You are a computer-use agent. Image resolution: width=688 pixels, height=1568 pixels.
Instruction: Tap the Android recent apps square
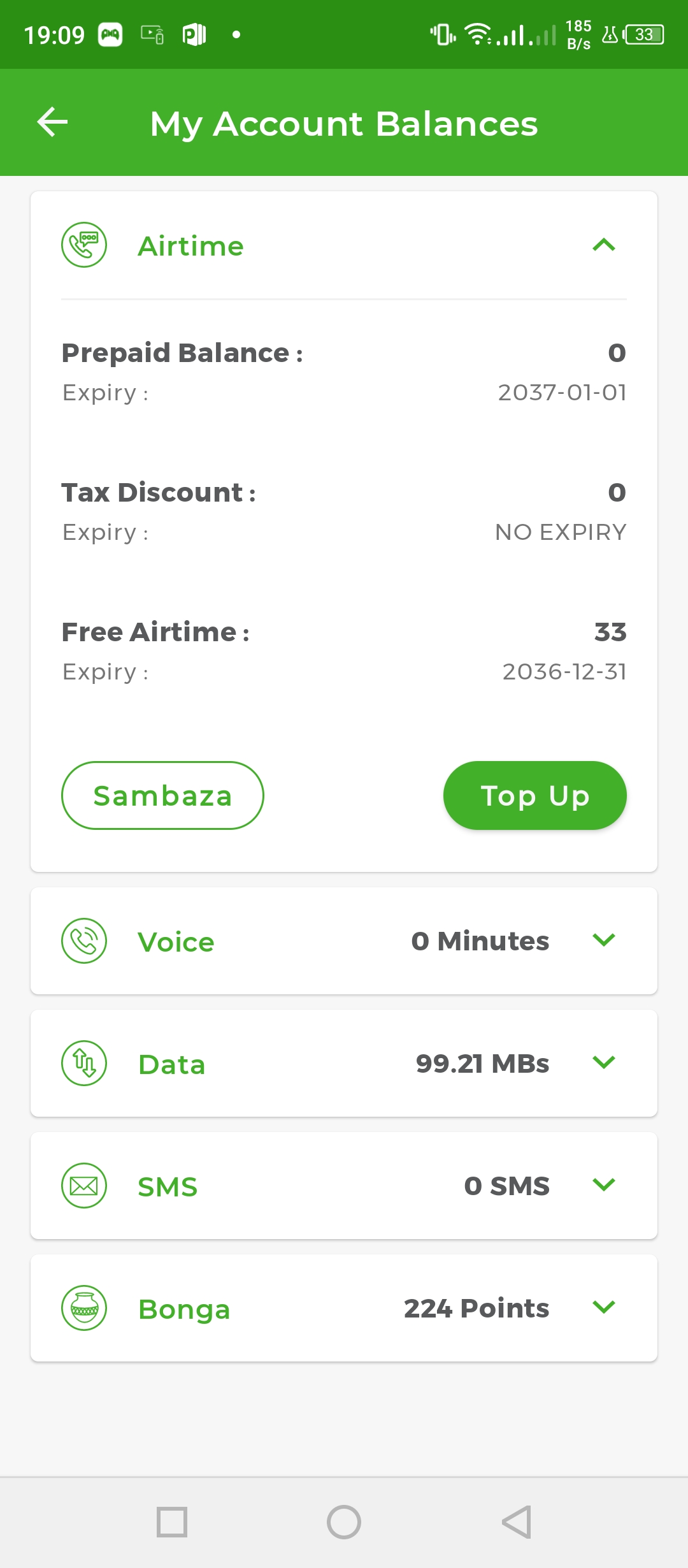[172, 1522]
